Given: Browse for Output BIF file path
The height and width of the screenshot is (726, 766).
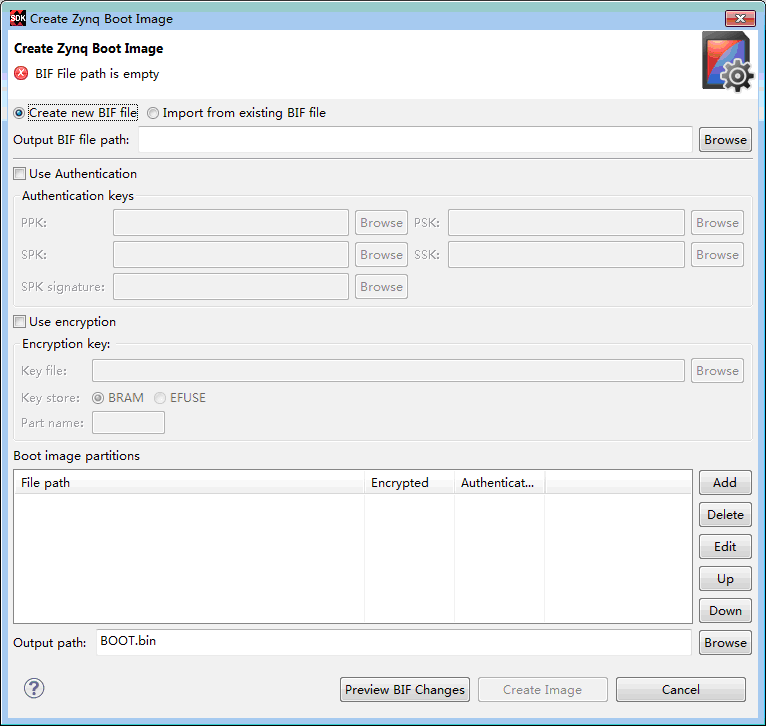Looking at the screenshot, I should pyautogui.click(x=725, y=140).
